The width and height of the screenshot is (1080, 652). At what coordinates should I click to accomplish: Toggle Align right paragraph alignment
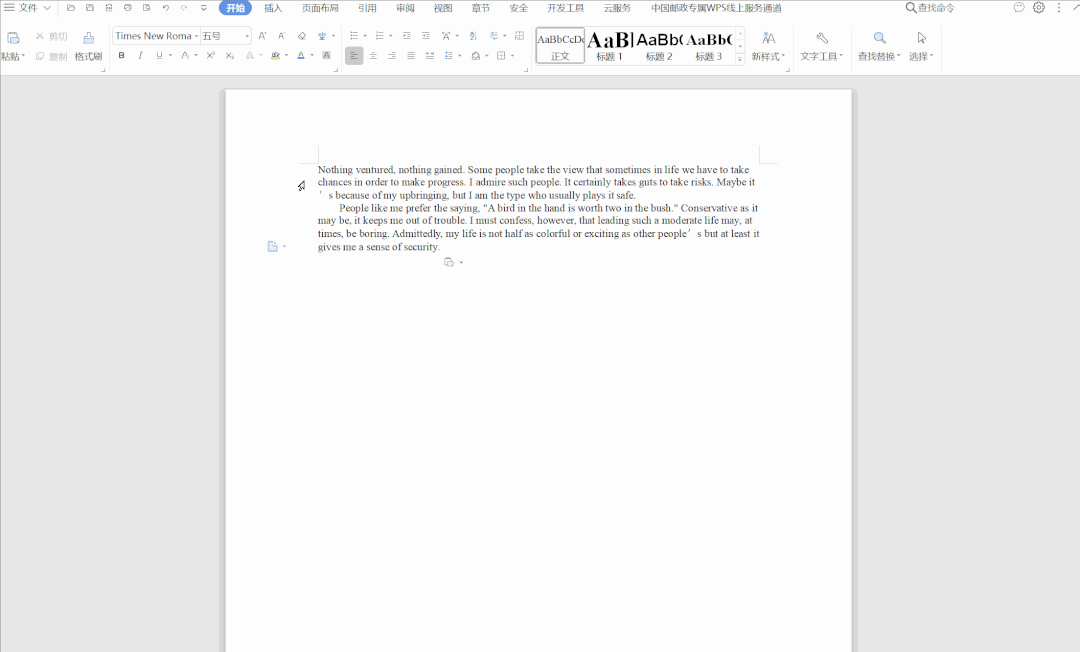pos(392,55)
